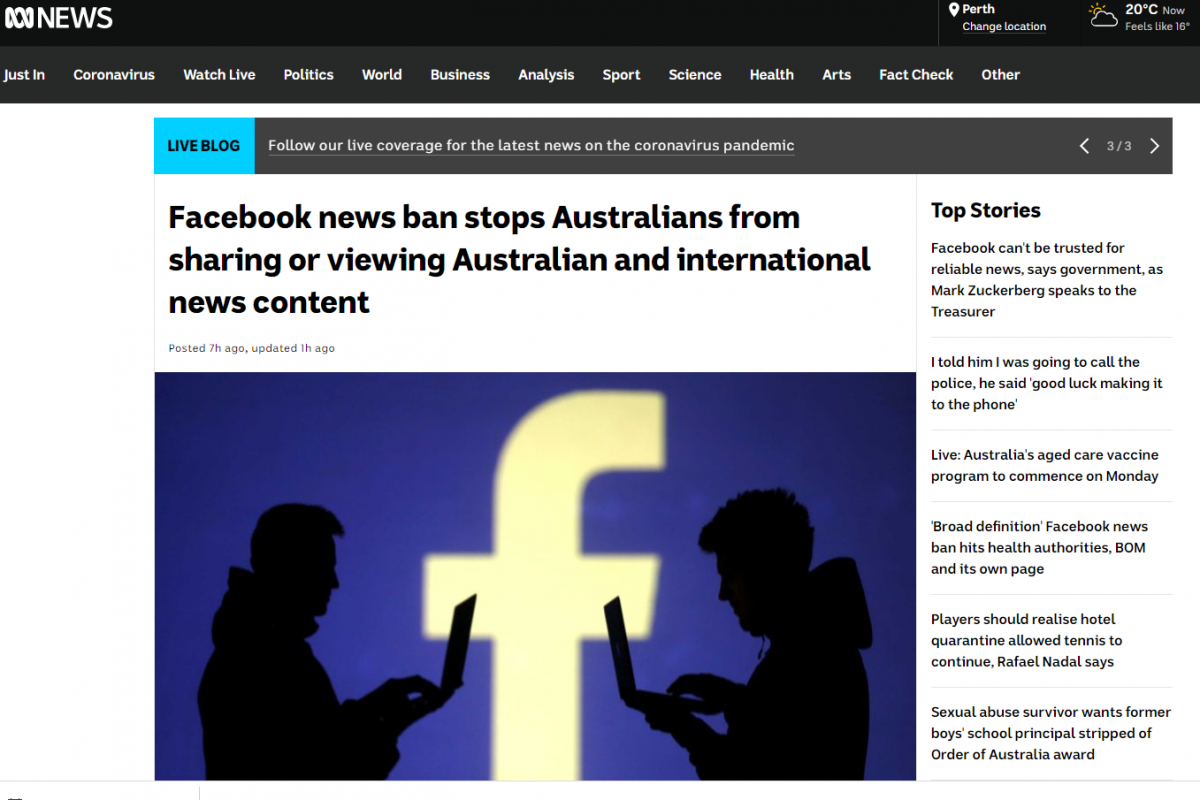Follow the live coronavirus coverage link
This screenshot has height=800, width=1200.
coord(531,146)
